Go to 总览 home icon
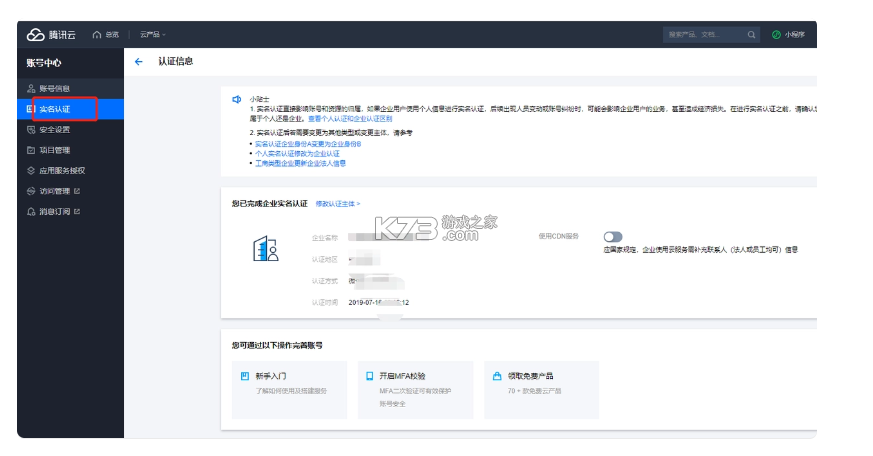Screen dimensions: 873x456 coord(97,35)
